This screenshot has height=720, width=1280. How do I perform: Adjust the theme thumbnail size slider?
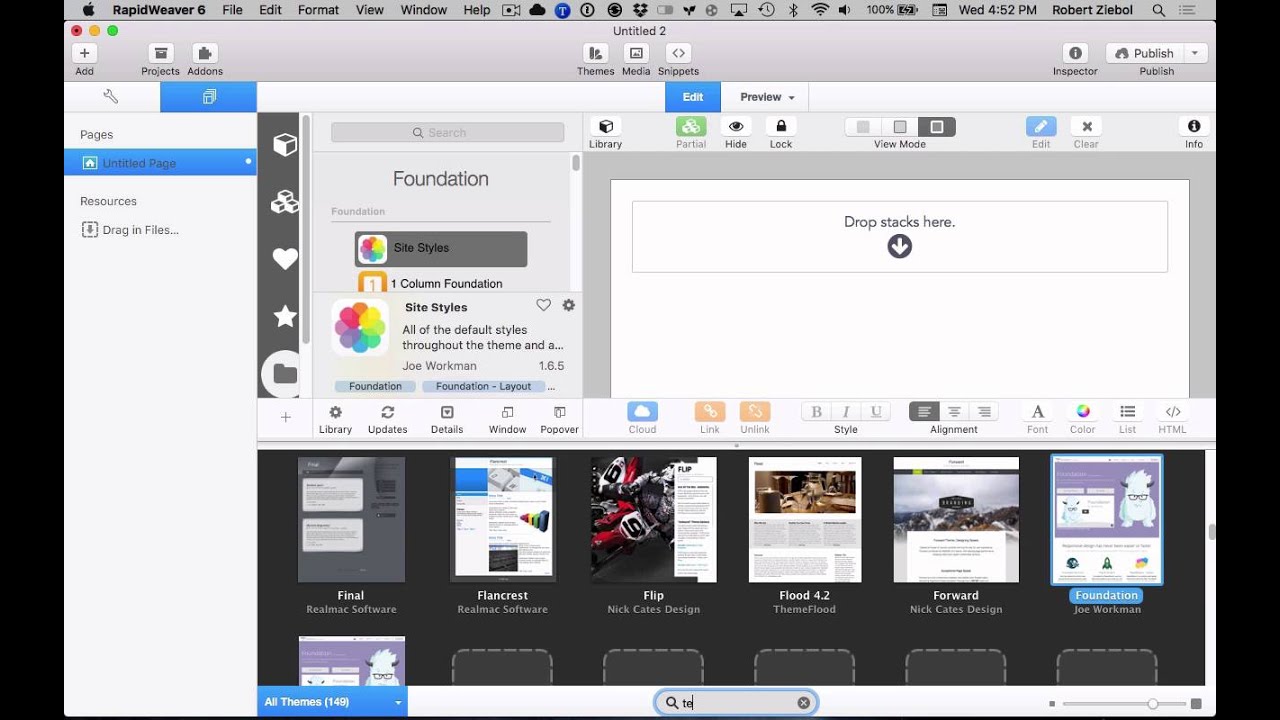pos(1153,704)
